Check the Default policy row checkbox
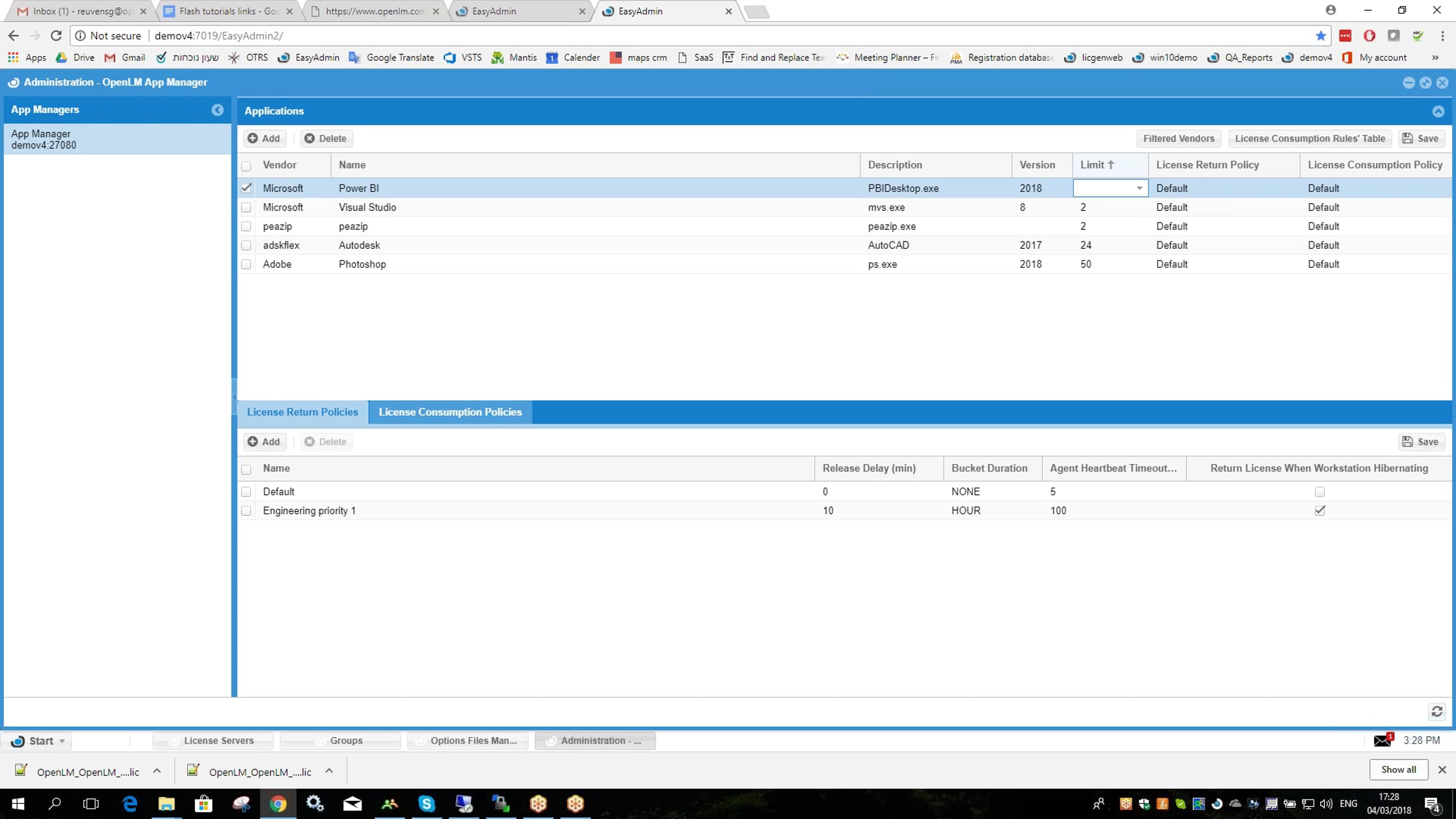 point(246,492)
